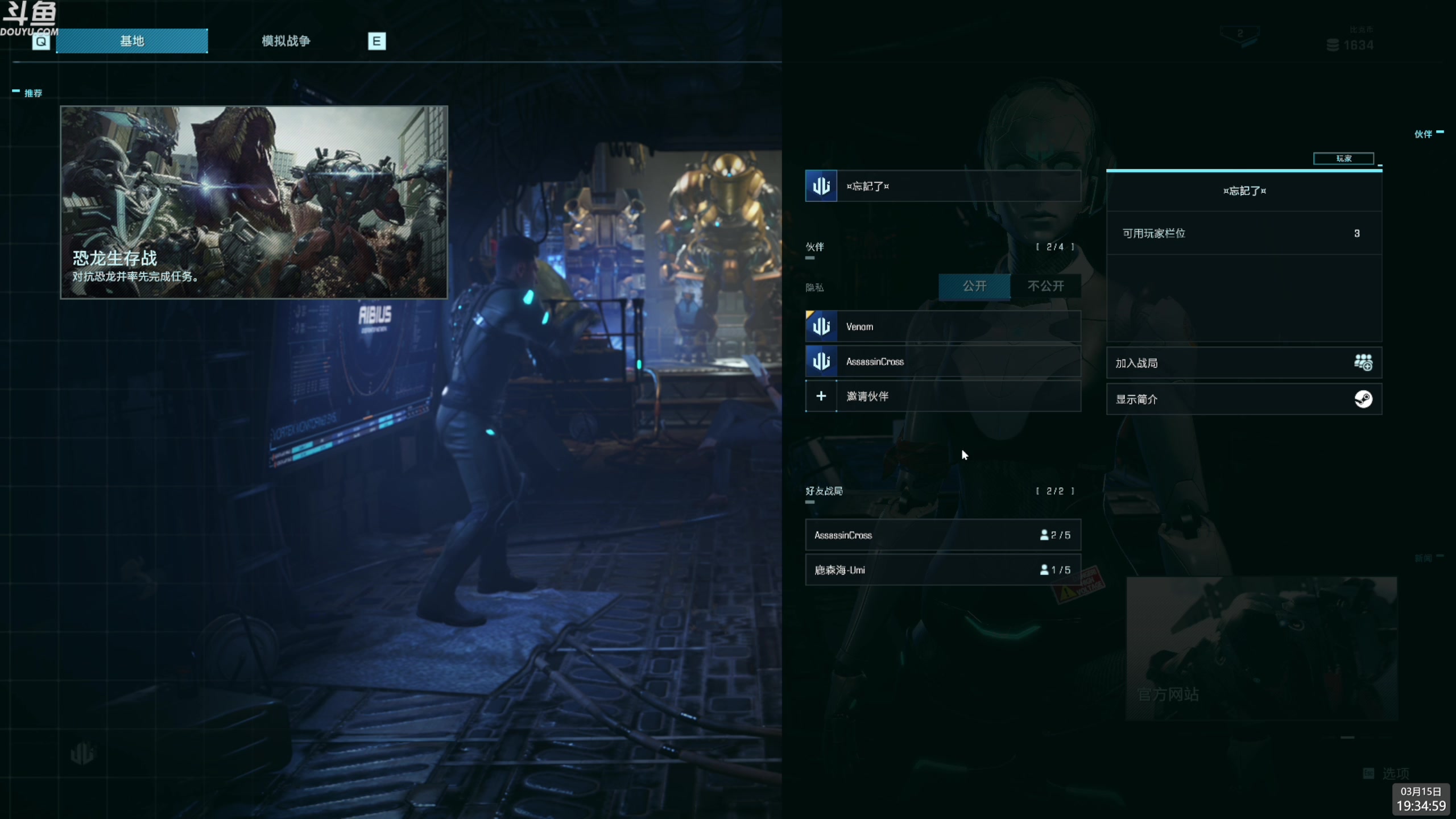Click the coin stack icon beside 1634
Image resolution: width=1456 pixels, height=819 pixels.
[x=1333, y=45]
